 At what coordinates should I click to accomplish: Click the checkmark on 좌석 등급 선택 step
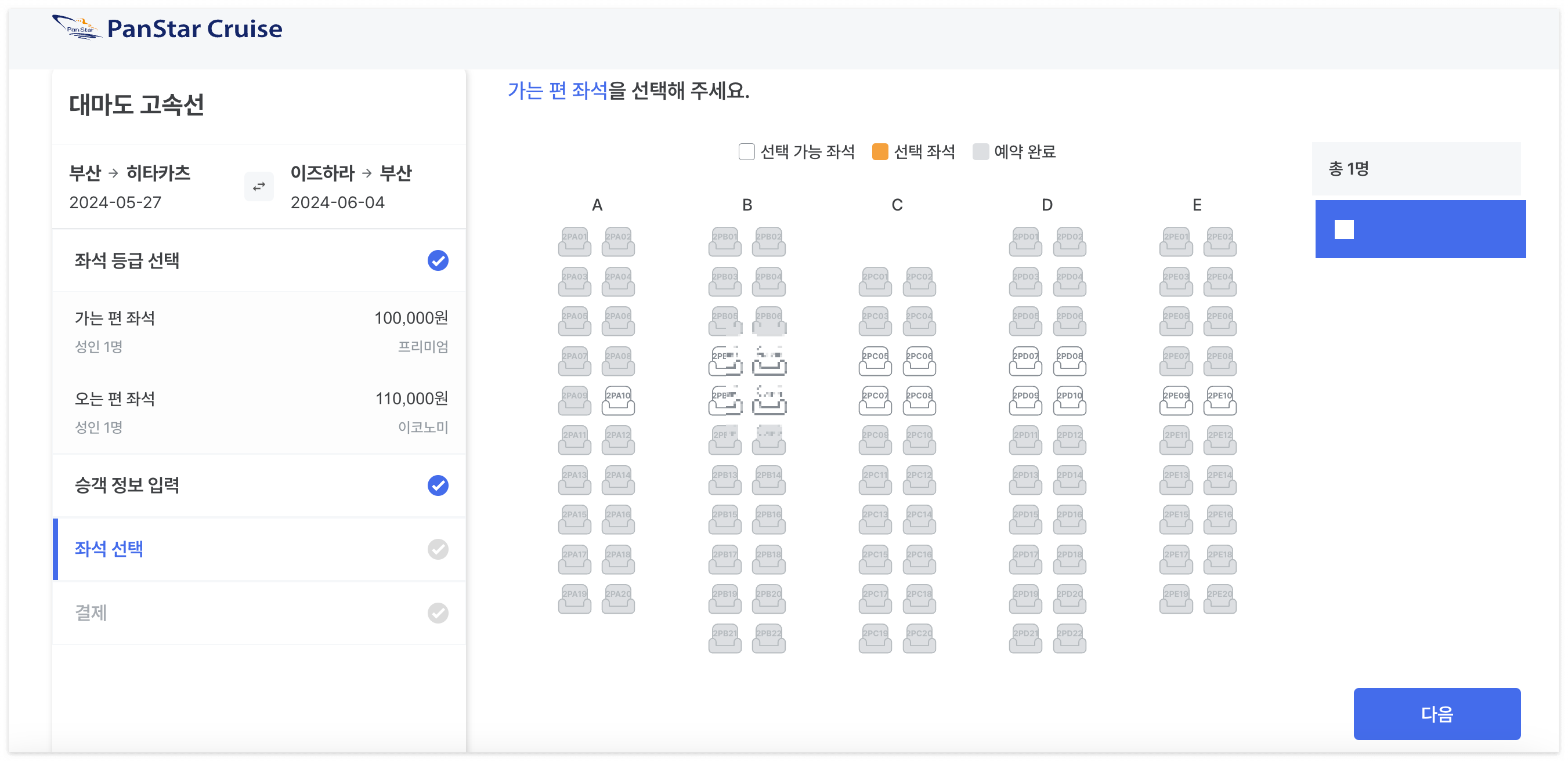(437, 260)
